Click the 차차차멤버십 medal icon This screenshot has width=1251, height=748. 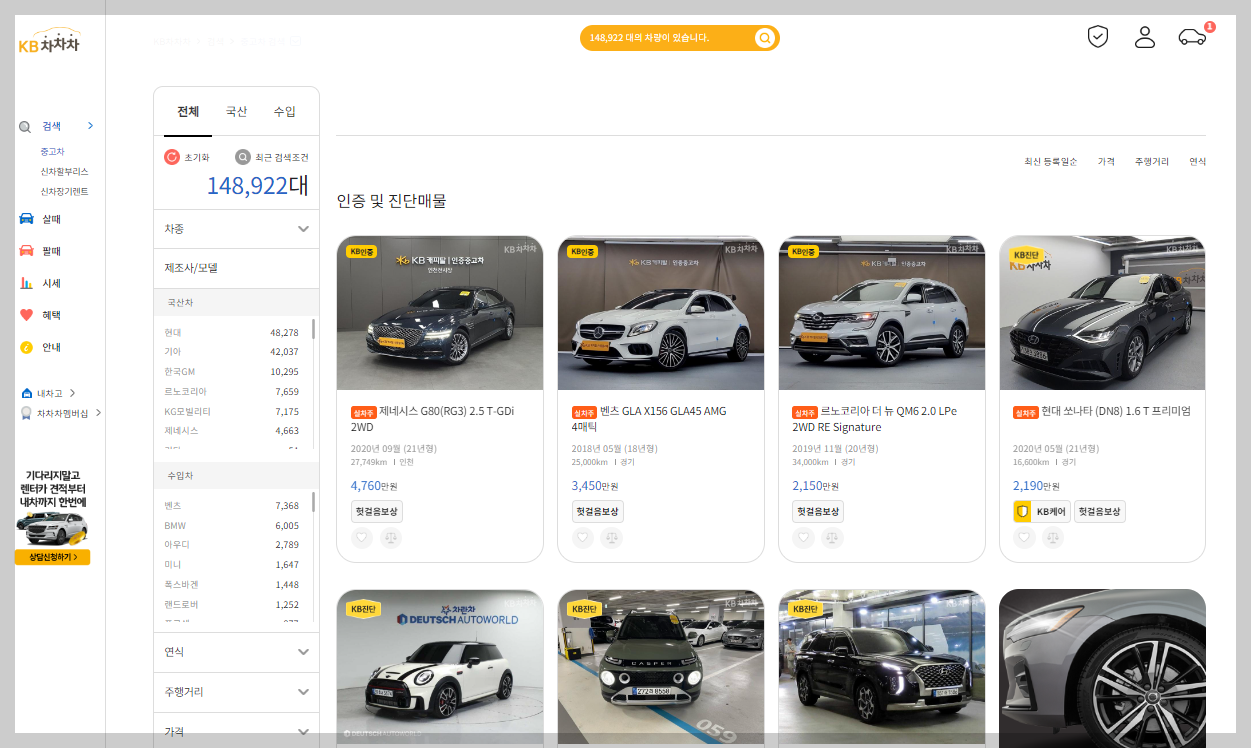(x=26, y=413)
